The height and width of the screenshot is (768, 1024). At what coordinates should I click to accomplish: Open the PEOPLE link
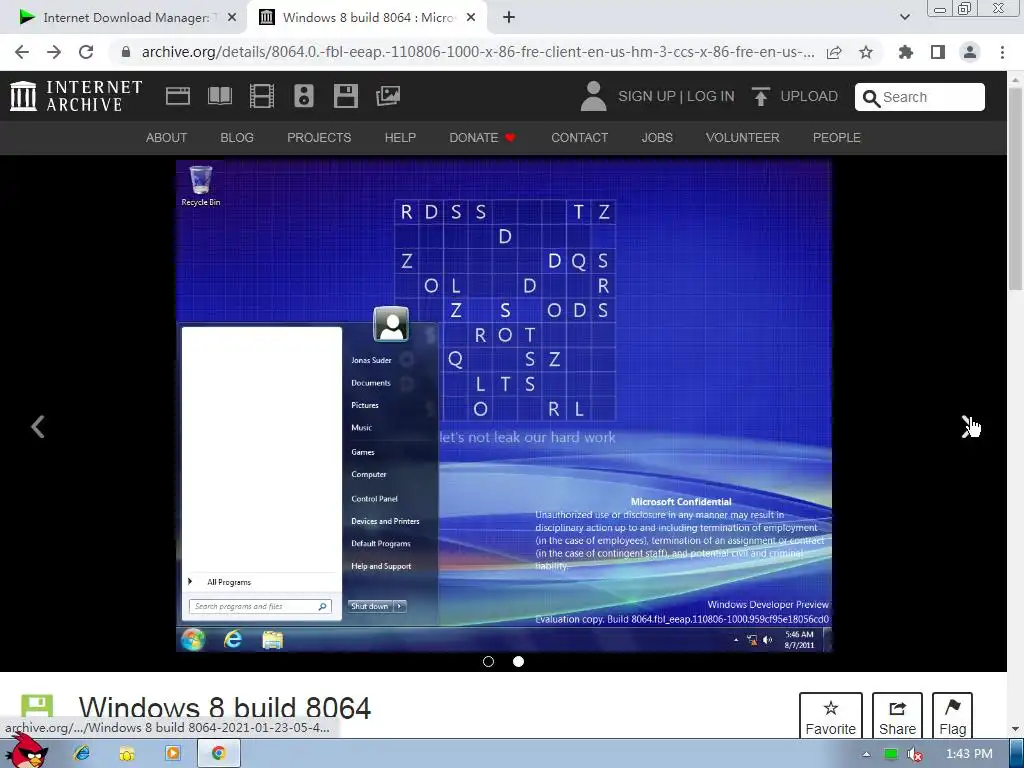(x=837, y=138)
